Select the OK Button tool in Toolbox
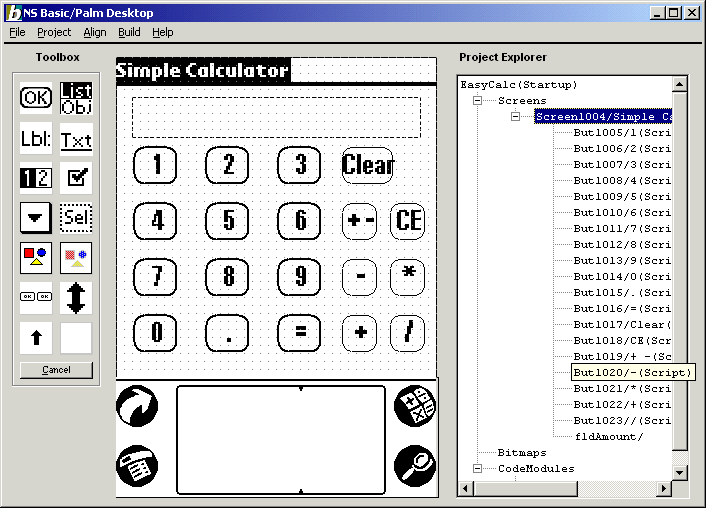 36,97
